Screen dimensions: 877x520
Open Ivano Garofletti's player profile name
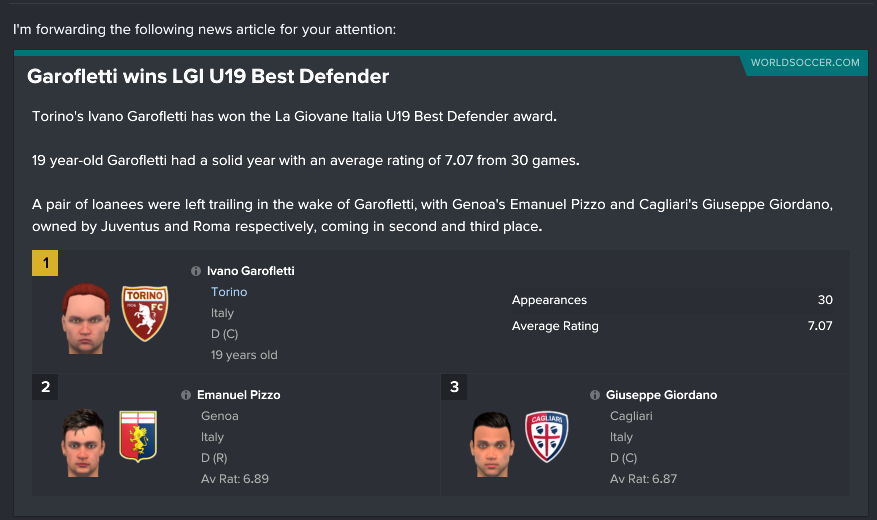coord(251,271)
